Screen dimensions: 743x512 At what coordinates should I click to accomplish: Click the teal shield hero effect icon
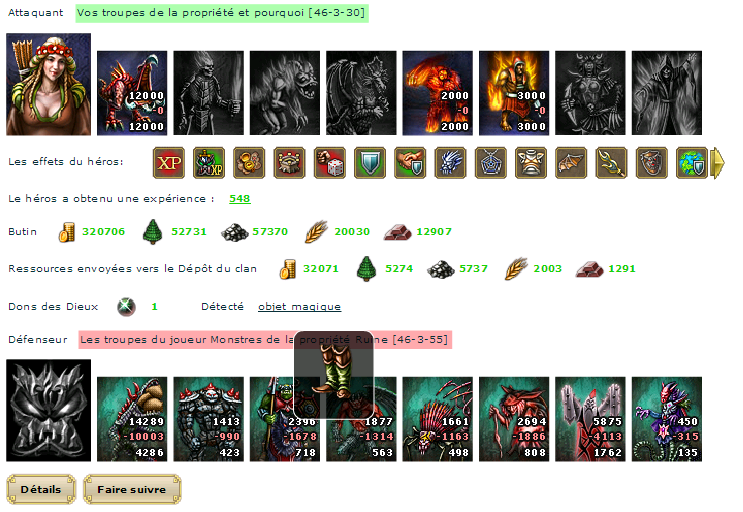(x=370, y=163)
